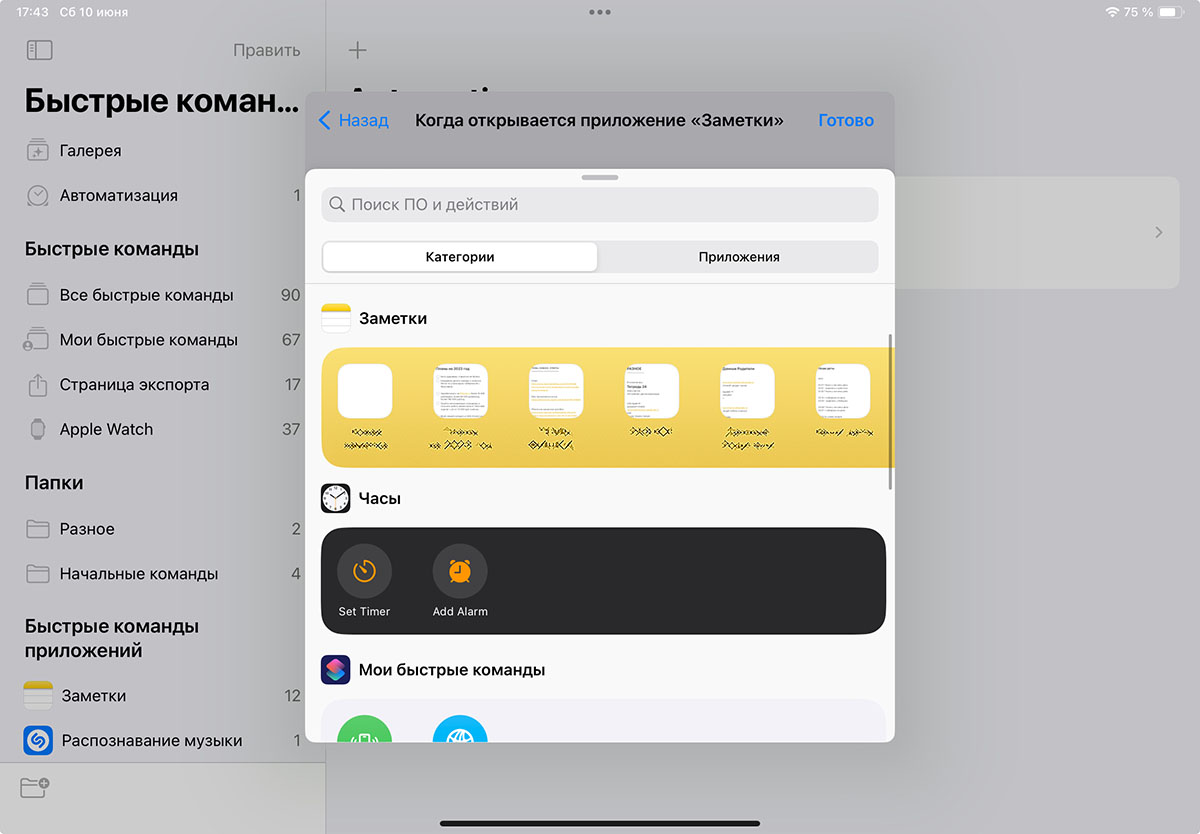Open first blank note thumbnail
Viewport: 1200px width, 834px height.
pos(365,391)
